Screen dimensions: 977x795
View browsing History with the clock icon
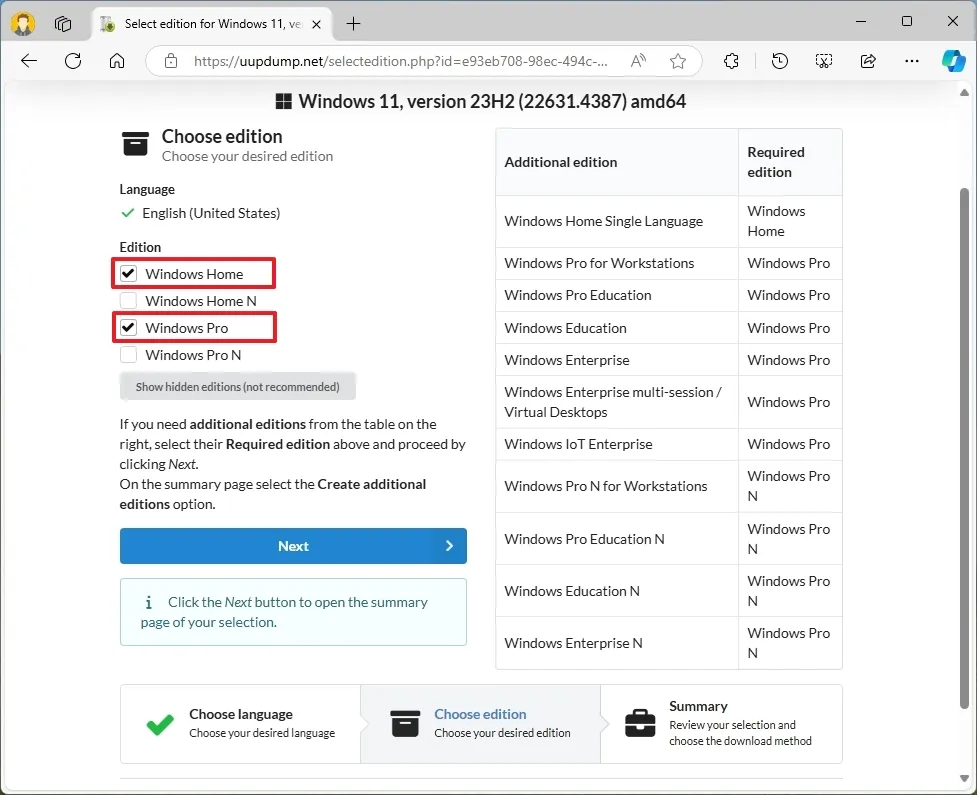pos(779,60)
